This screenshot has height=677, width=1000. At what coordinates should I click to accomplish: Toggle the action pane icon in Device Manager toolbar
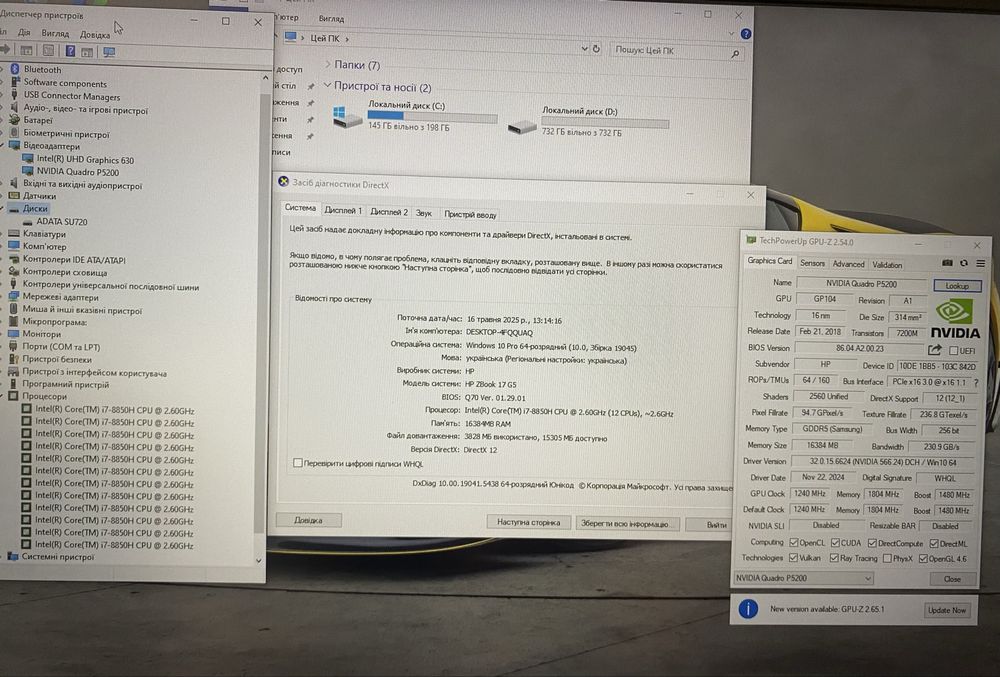point(87,52)
